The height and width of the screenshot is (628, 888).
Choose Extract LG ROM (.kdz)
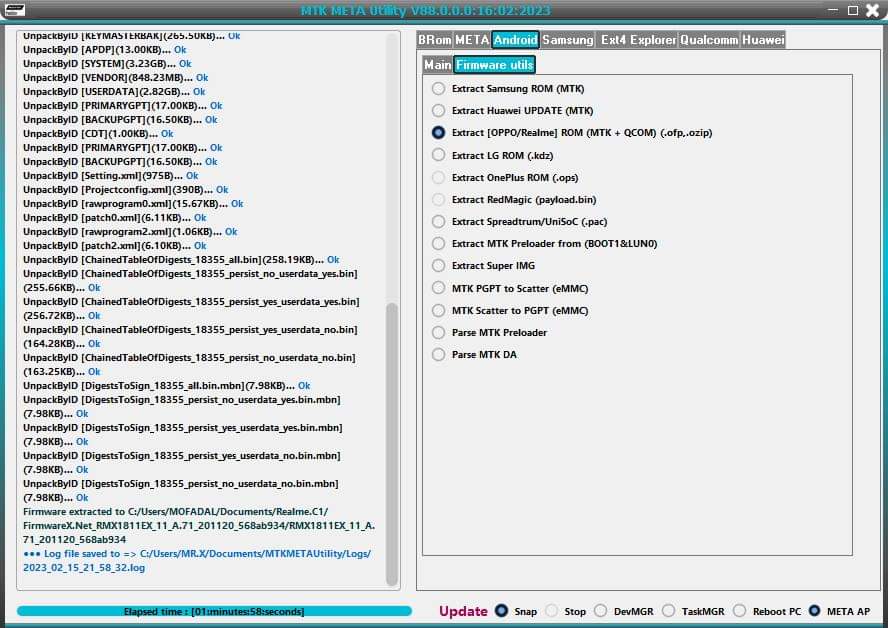[438, 155]
